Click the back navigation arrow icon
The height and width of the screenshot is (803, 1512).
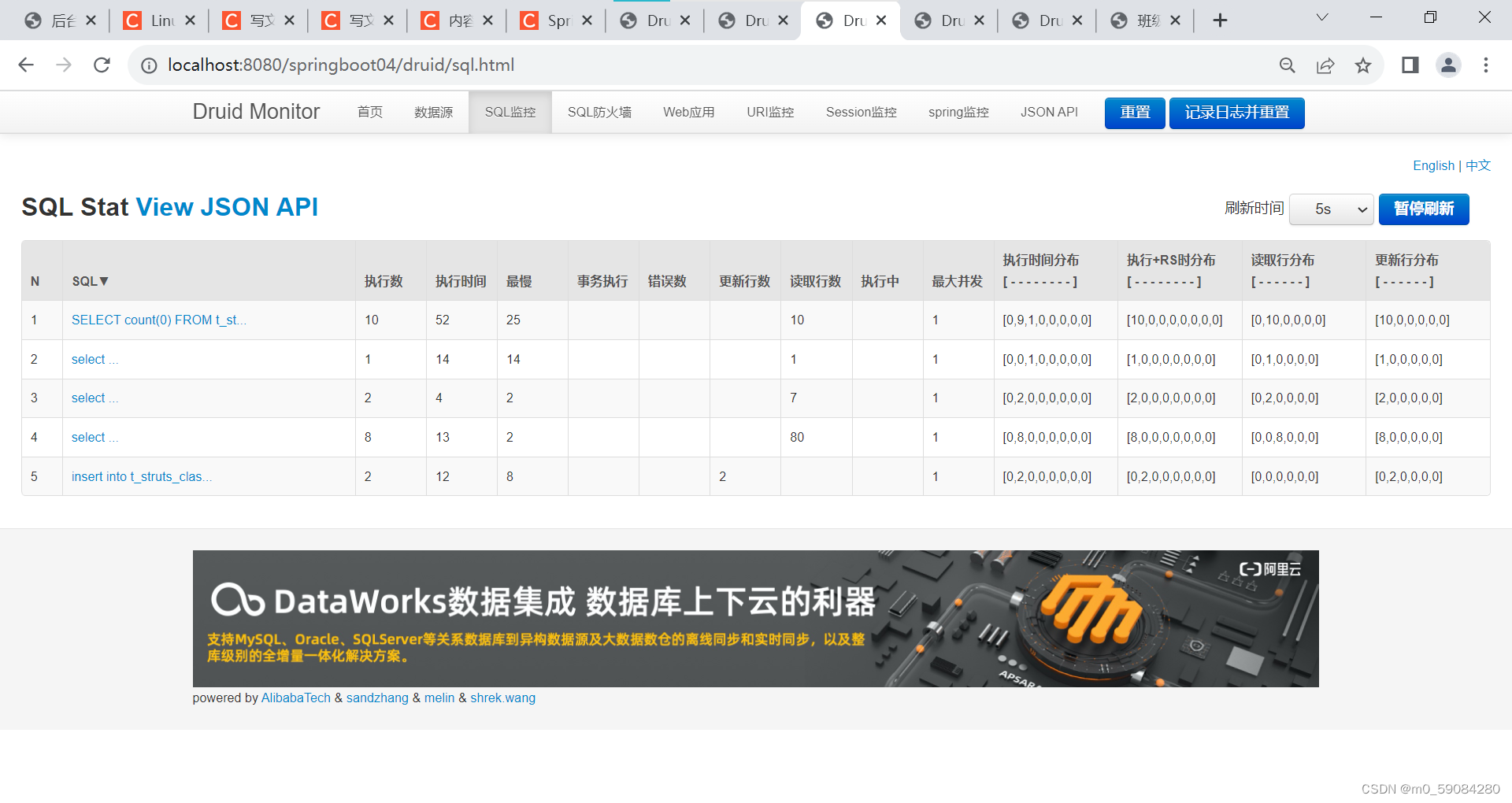(x=25, y=65)
